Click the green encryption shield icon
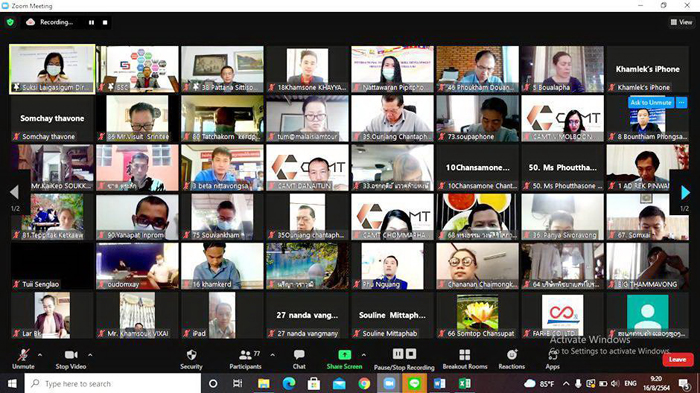This screenshot has height=393, width=700. [x=10, y=22]
